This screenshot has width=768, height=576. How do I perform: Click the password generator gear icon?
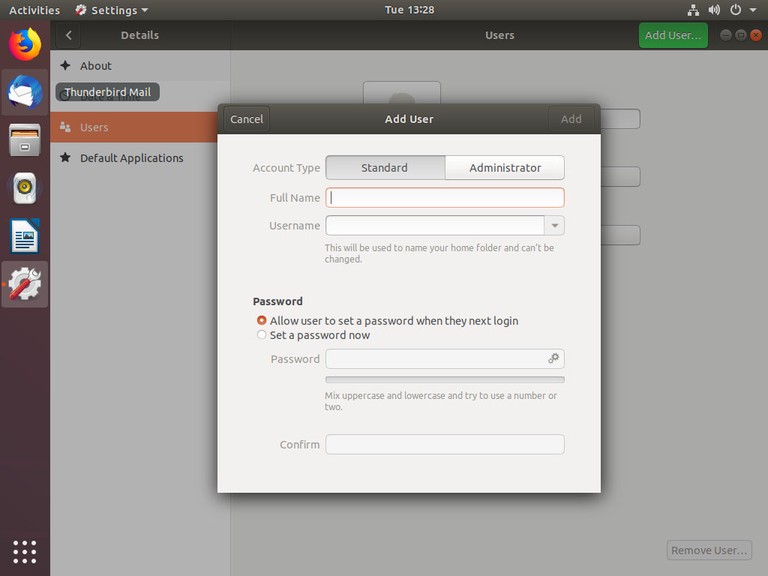[x=553, y=359]
